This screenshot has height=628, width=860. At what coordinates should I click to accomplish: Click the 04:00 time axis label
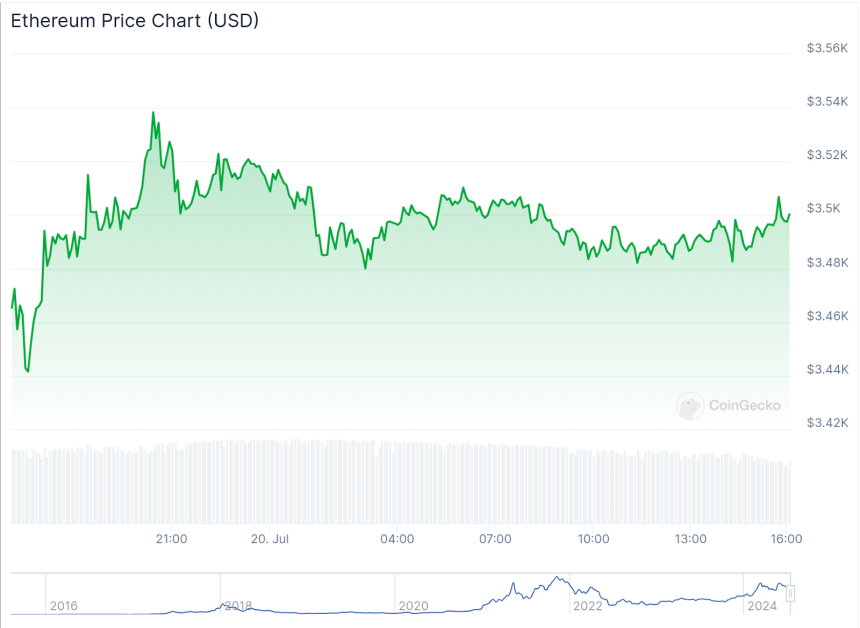(x=397, y=540)
